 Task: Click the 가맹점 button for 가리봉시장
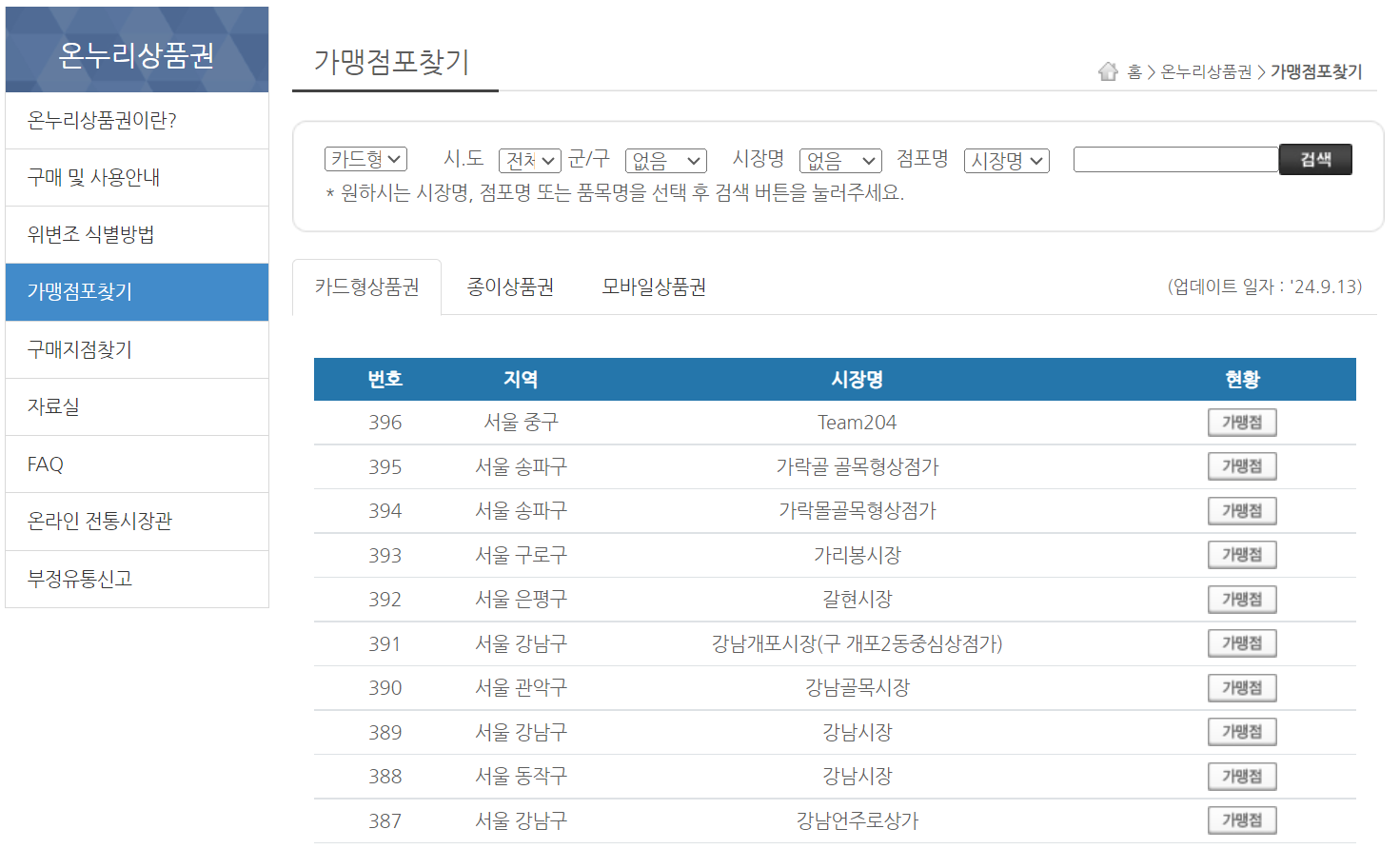(x=1242, y=554)
